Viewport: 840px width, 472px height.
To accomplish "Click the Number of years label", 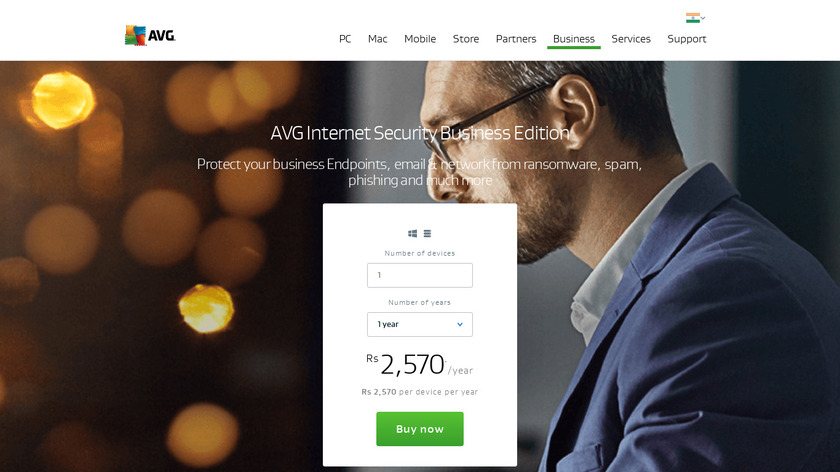I will click(419, 302).
